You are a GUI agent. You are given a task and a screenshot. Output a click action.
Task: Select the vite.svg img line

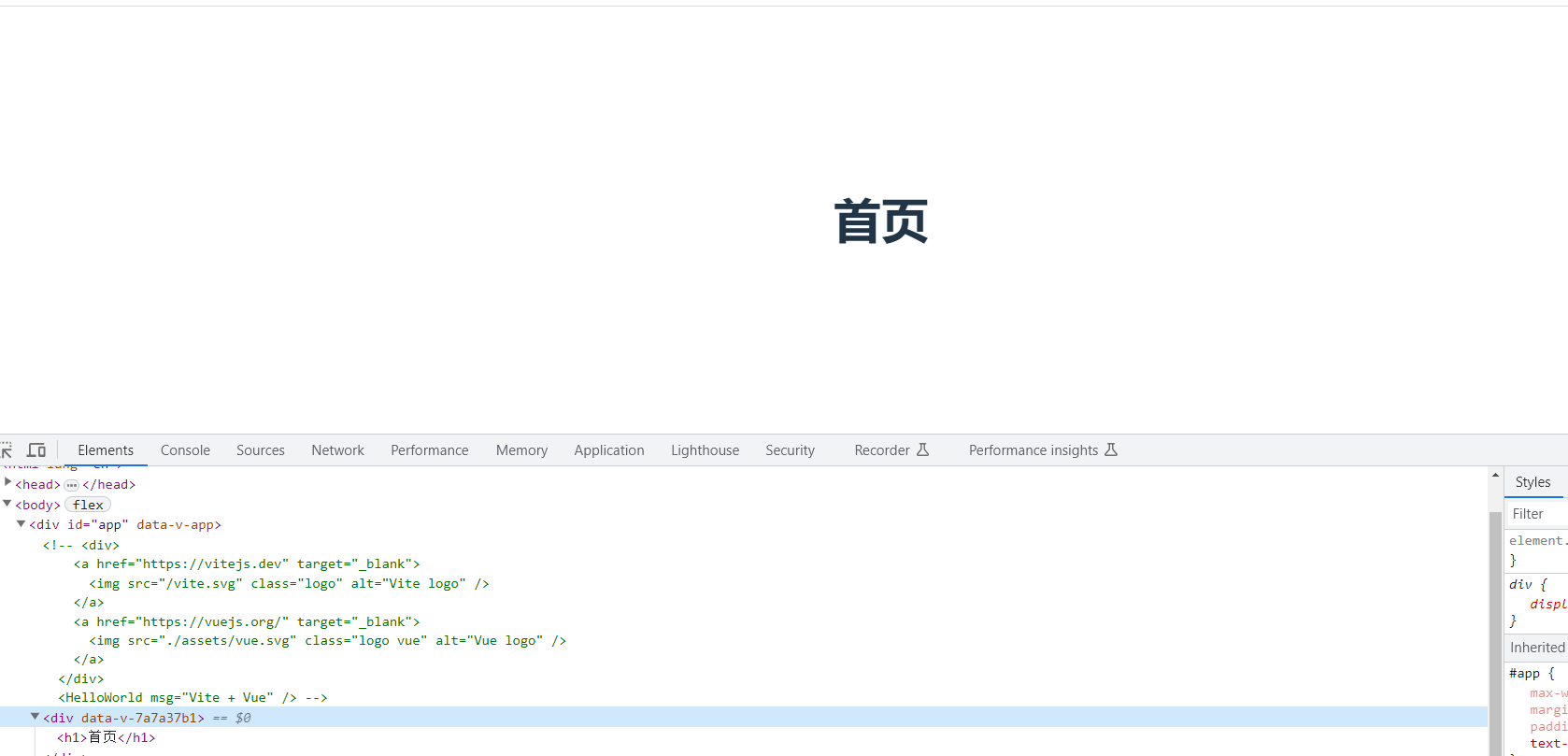(x=290, y=583)
